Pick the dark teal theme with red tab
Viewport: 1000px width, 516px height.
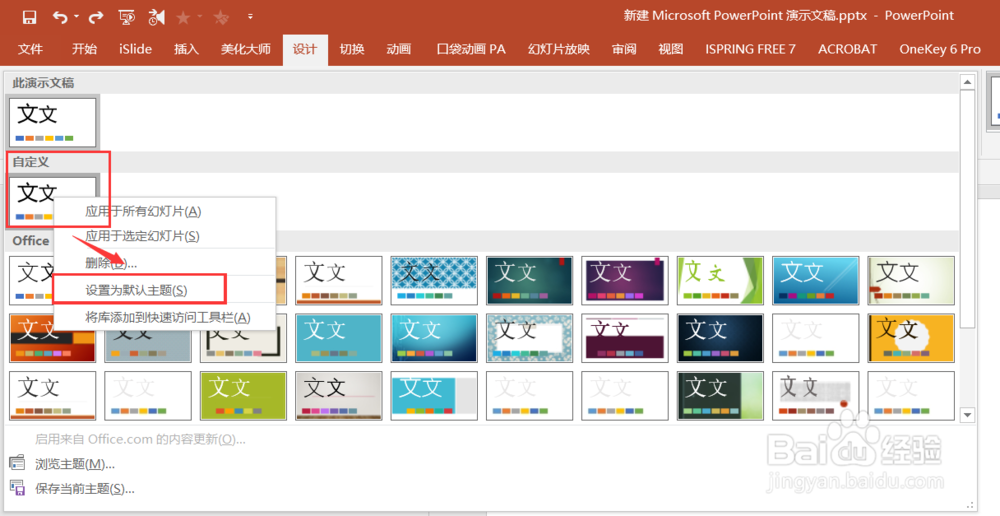[529, 281]
